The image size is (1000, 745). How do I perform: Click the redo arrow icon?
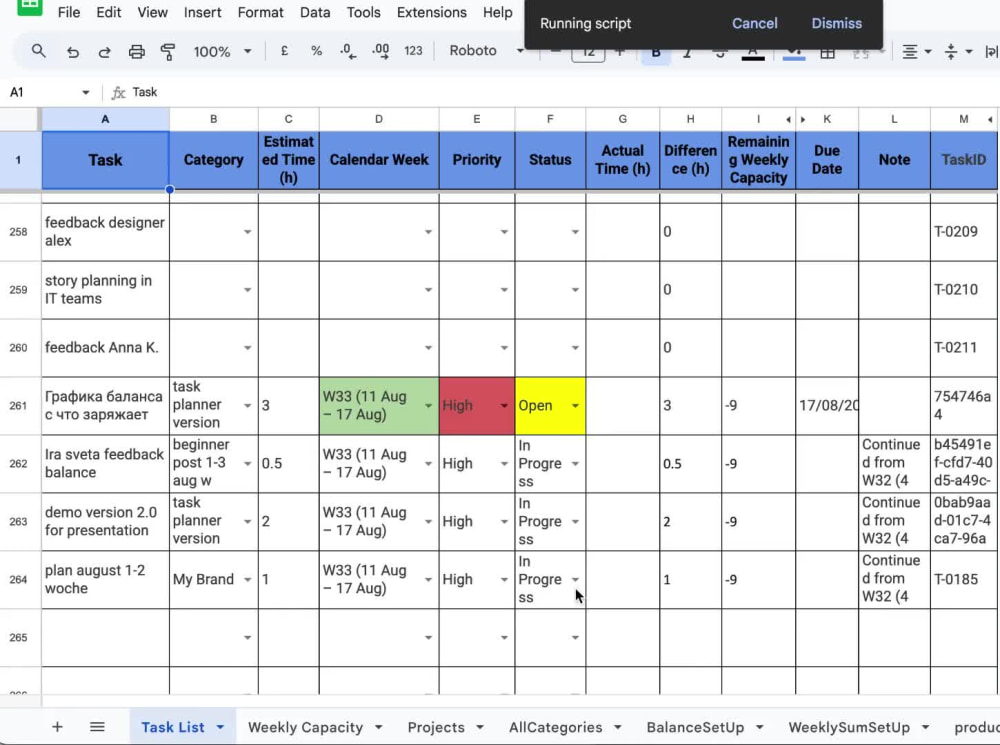pos(104,52)
